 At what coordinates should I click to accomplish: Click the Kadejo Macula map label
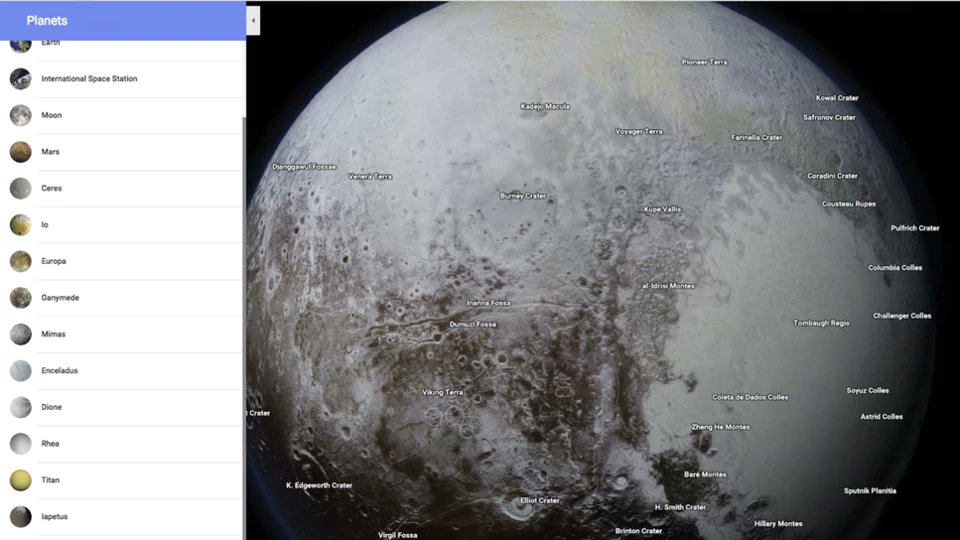(x=545, y=107)
